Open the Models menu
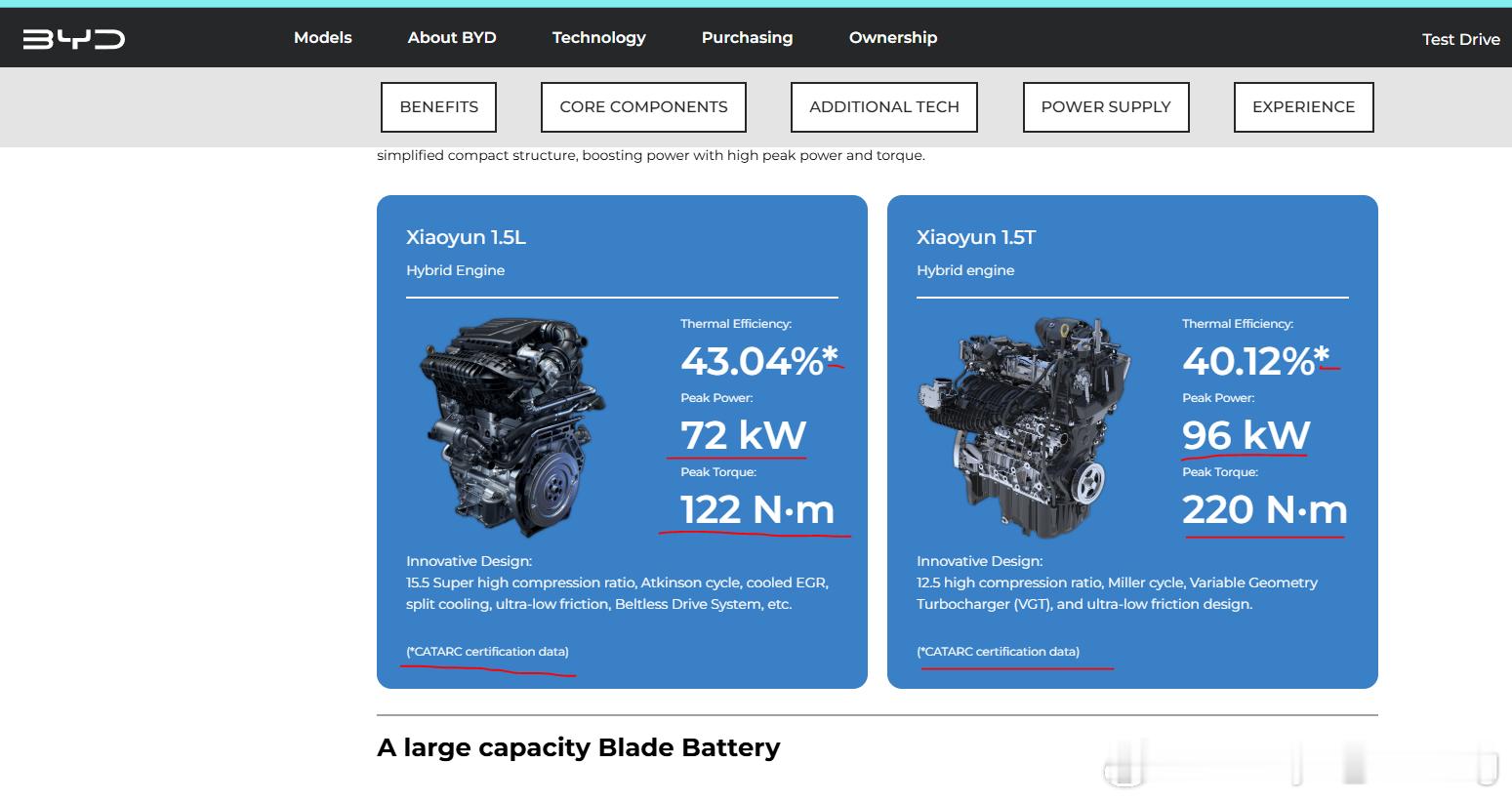 [x=323, y=37]
